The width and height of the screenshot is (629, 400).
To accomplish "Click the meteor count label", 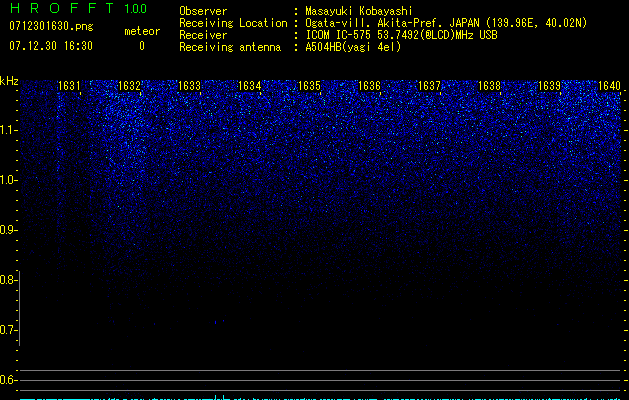I will click(x=142, y=31).
